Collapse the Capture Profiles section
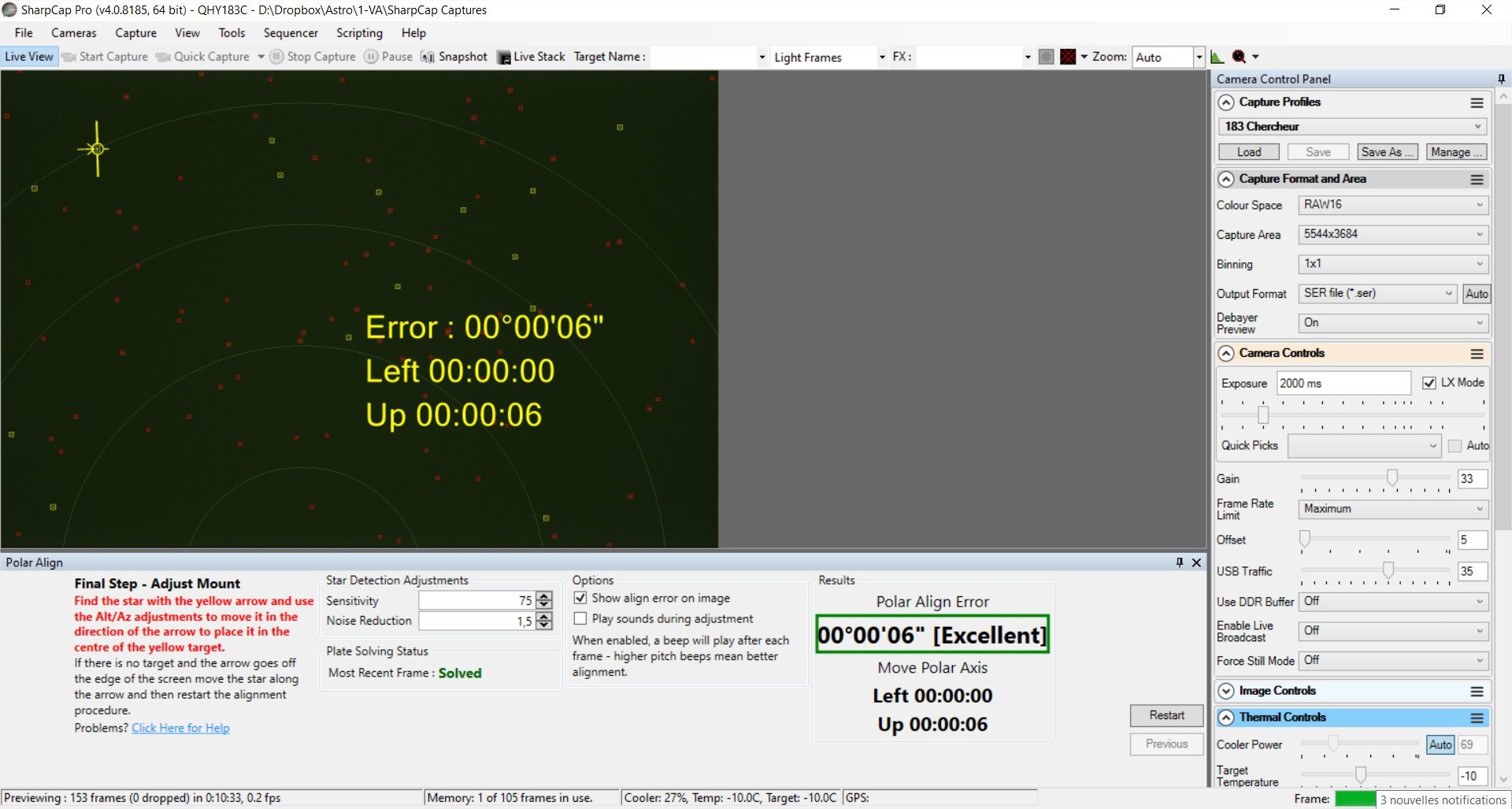Viewport: 1512px width, 809px height. (x=1226, y=103)
